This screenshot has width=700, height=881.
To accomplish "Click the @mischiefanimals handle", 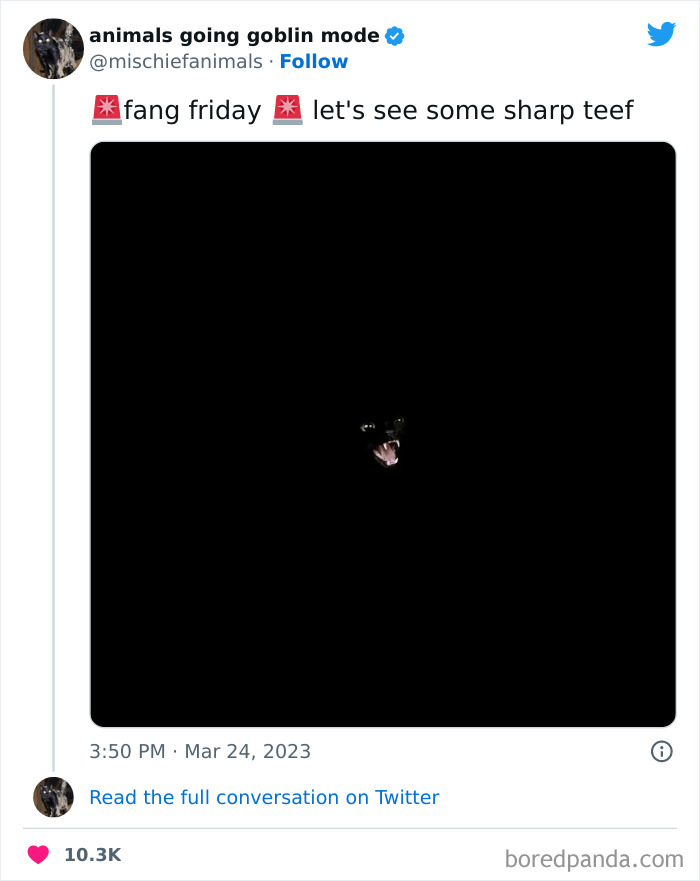I will [176, 62].
